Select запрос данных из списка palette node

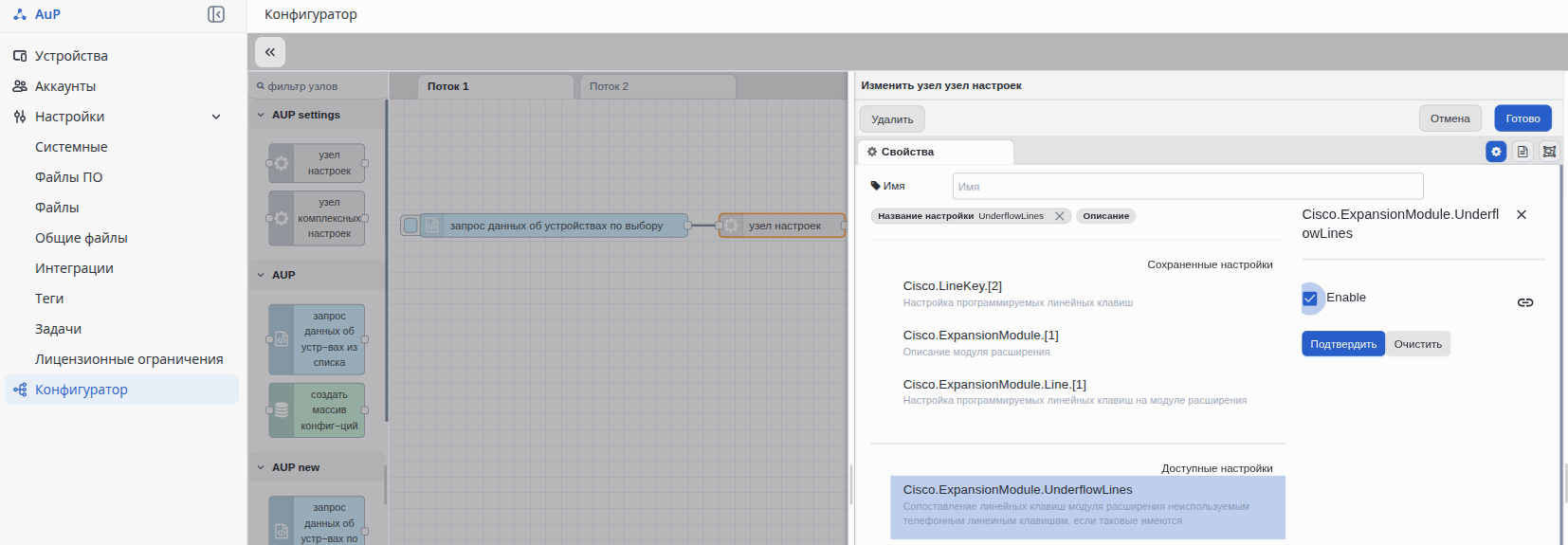[317, 339]
